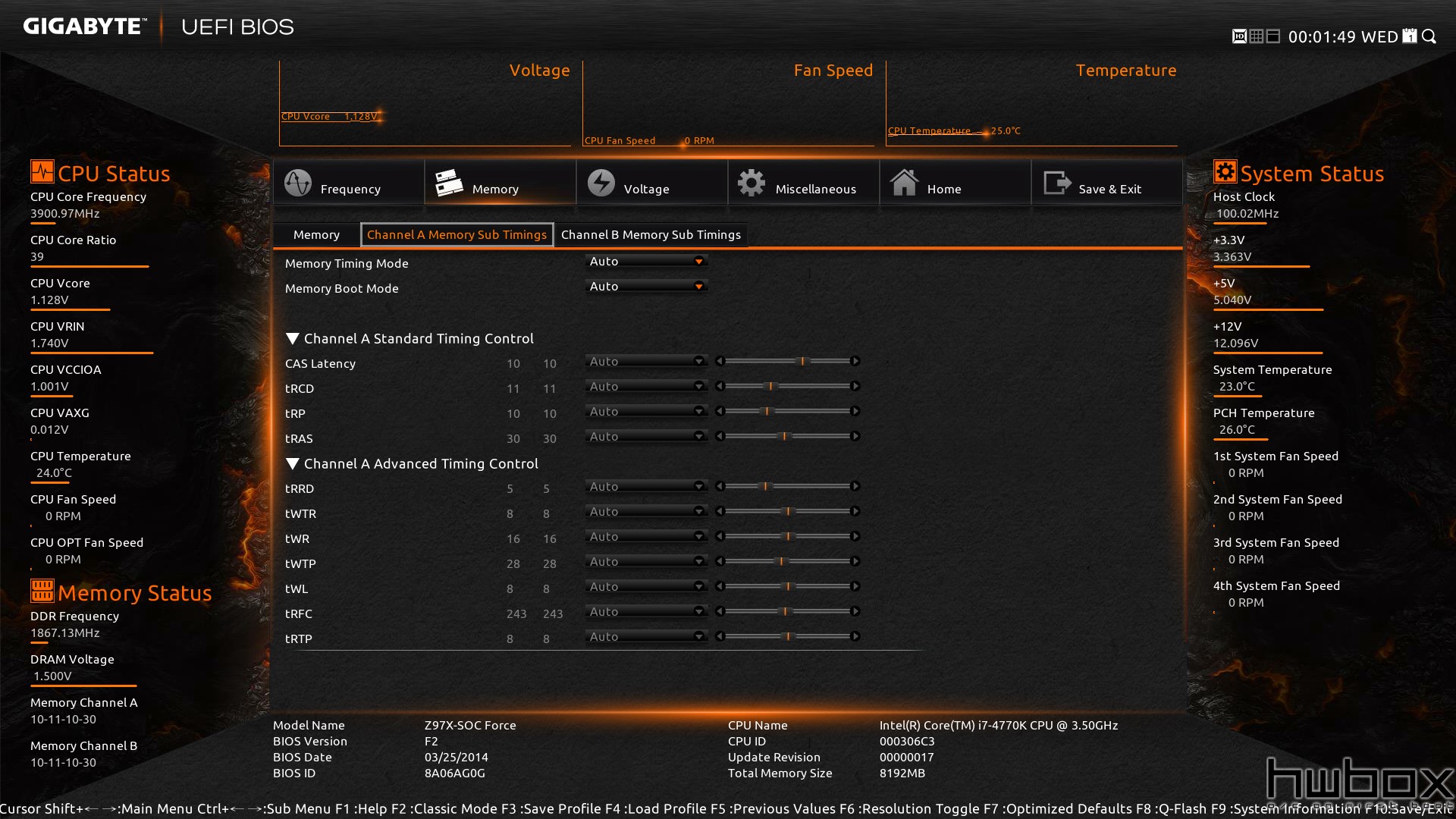Image resolution: width=1456 pixels, height=819 pixels.
Task: Click the clock time 00:01:49 WED
Action: coord(1343,36)
